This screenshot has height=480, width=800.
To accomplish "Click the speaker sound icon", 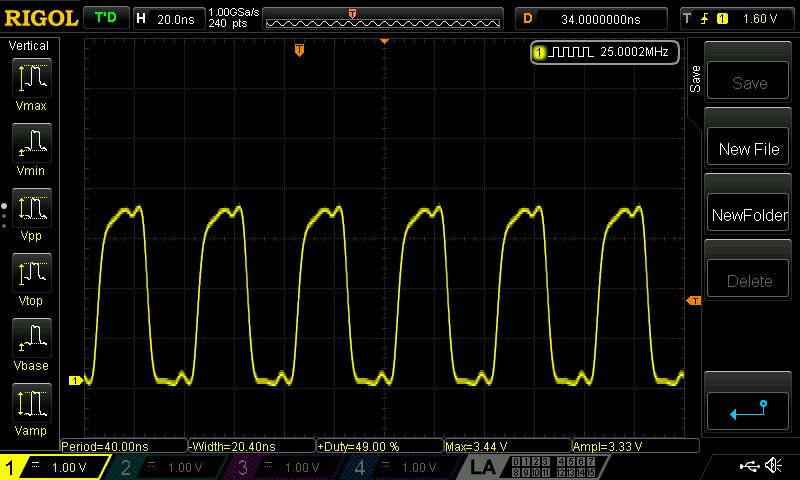I will tap(773, 466).
